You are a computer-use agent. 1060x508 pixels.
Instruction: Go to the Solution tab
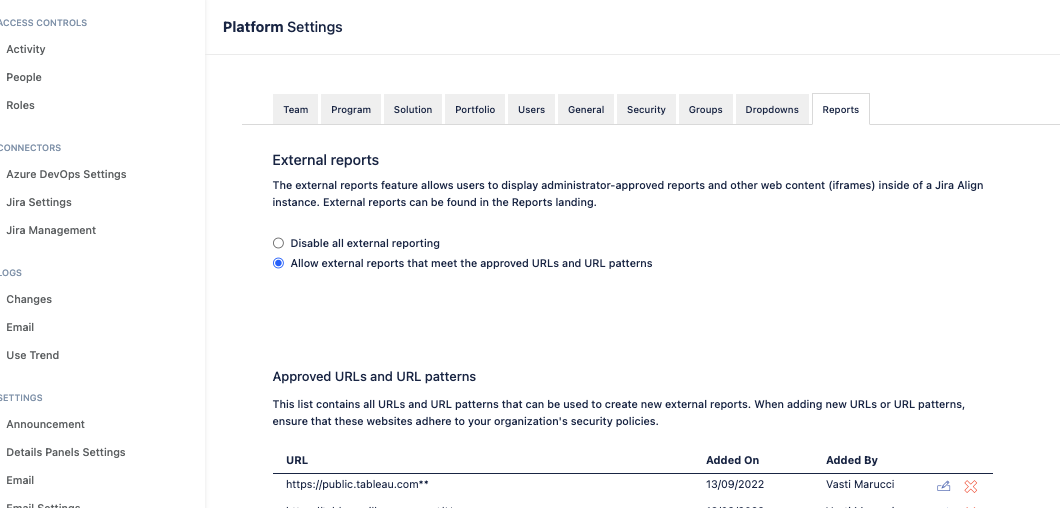413,110
